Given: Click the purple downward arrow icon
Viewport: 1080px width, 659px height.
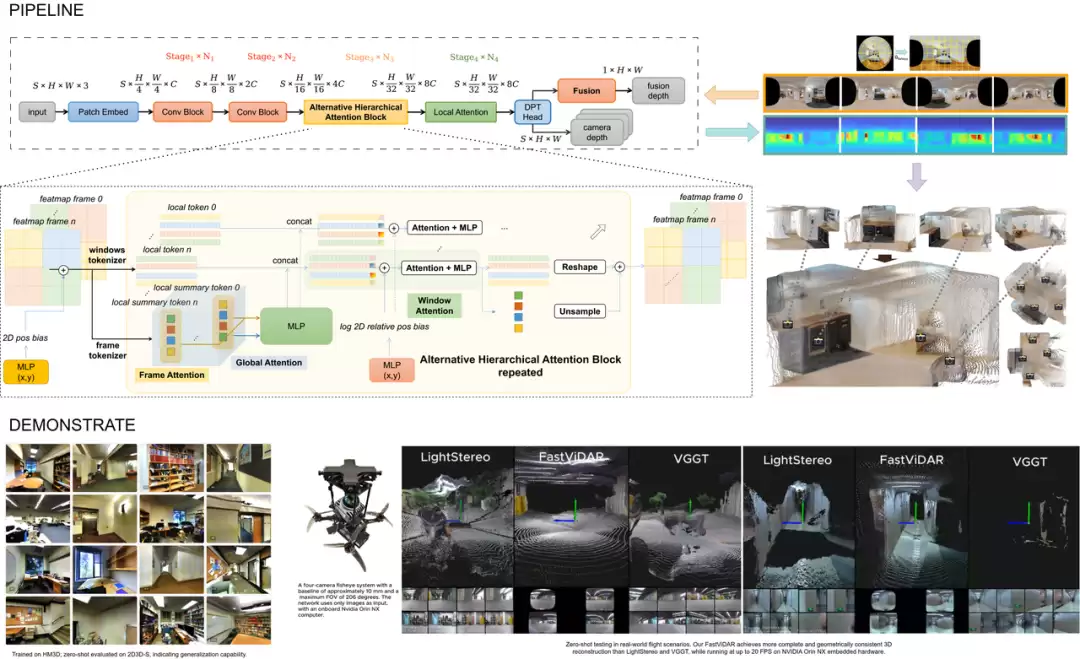Looking at the screenshot, I should [x=916, y=177].
